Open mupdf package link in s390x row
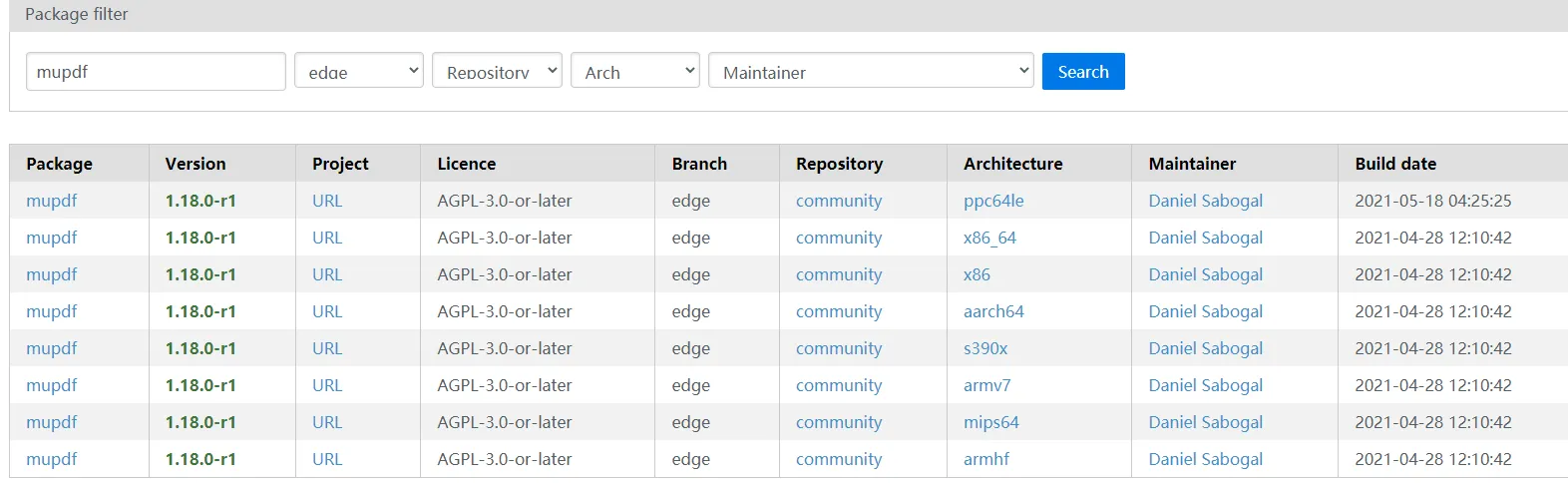 52,348
